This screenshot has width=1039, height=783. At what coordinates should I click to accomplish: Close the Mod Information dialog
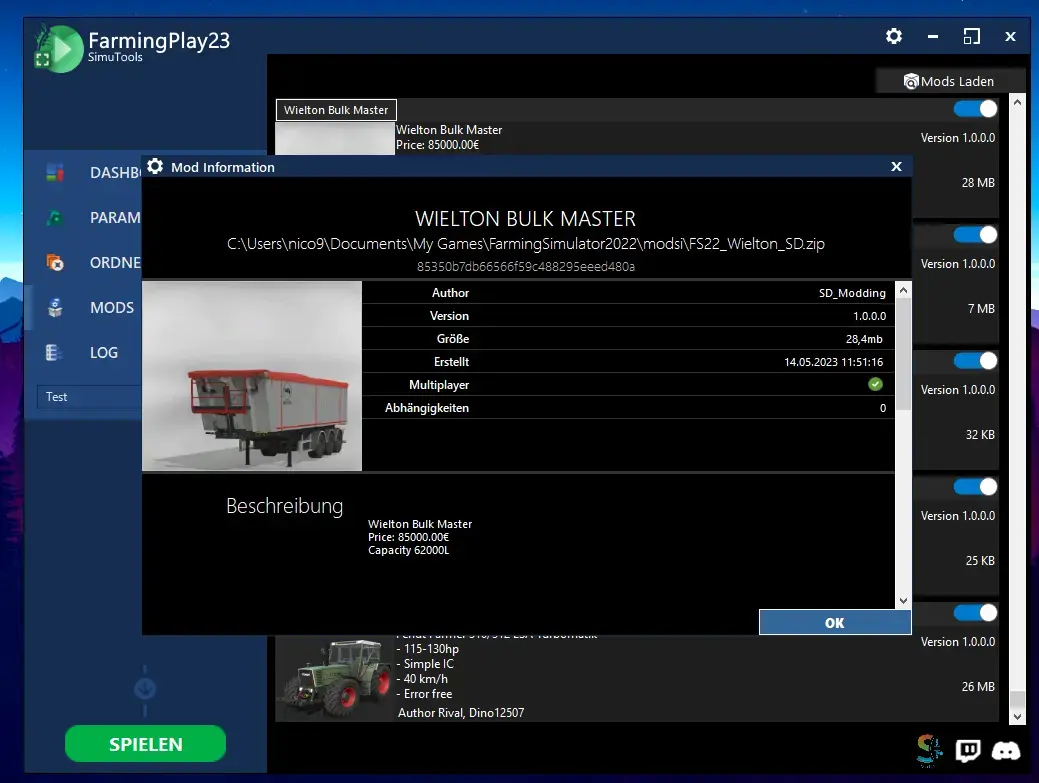click(897, 167)
